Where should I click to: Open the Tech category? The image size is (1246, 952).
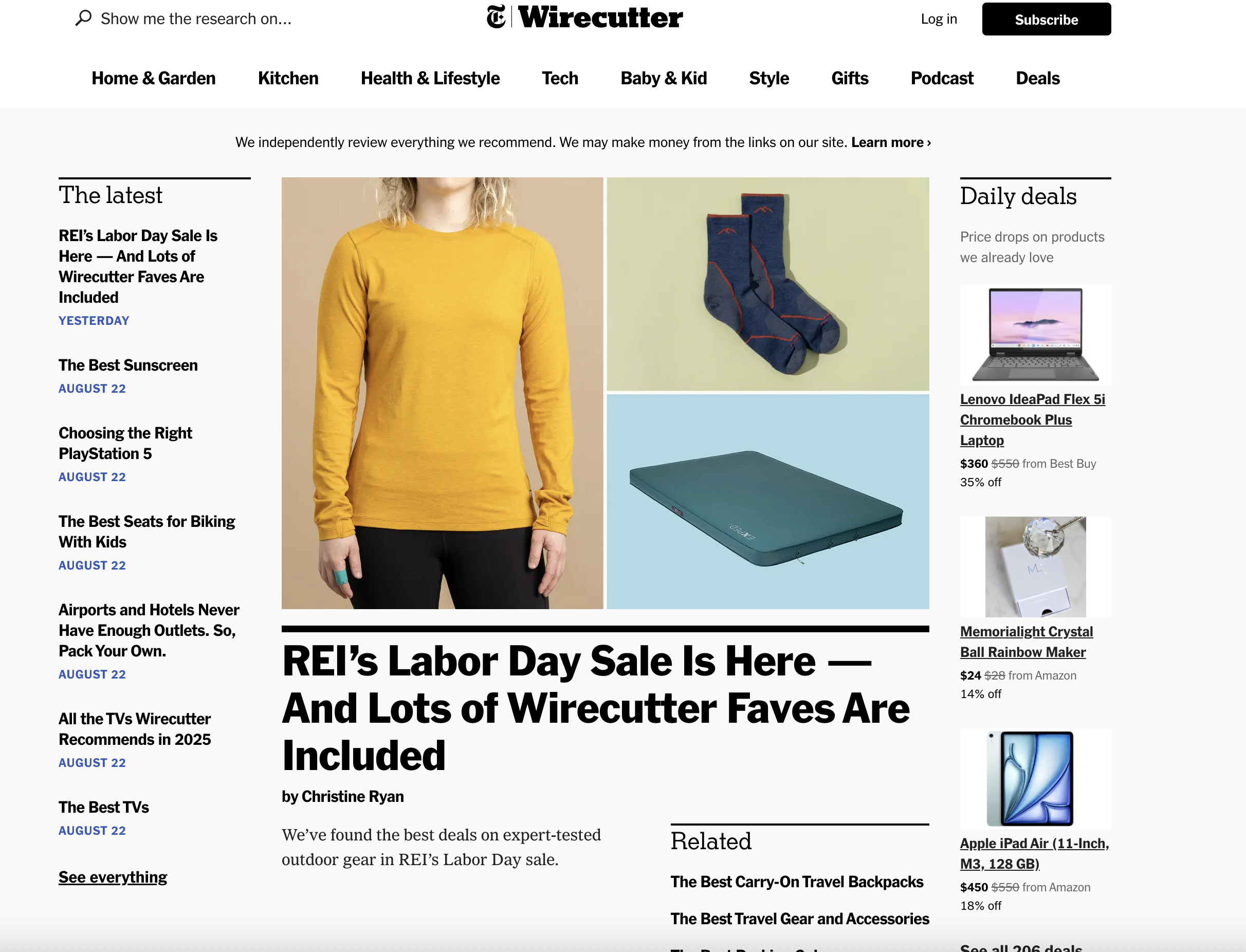560,78
